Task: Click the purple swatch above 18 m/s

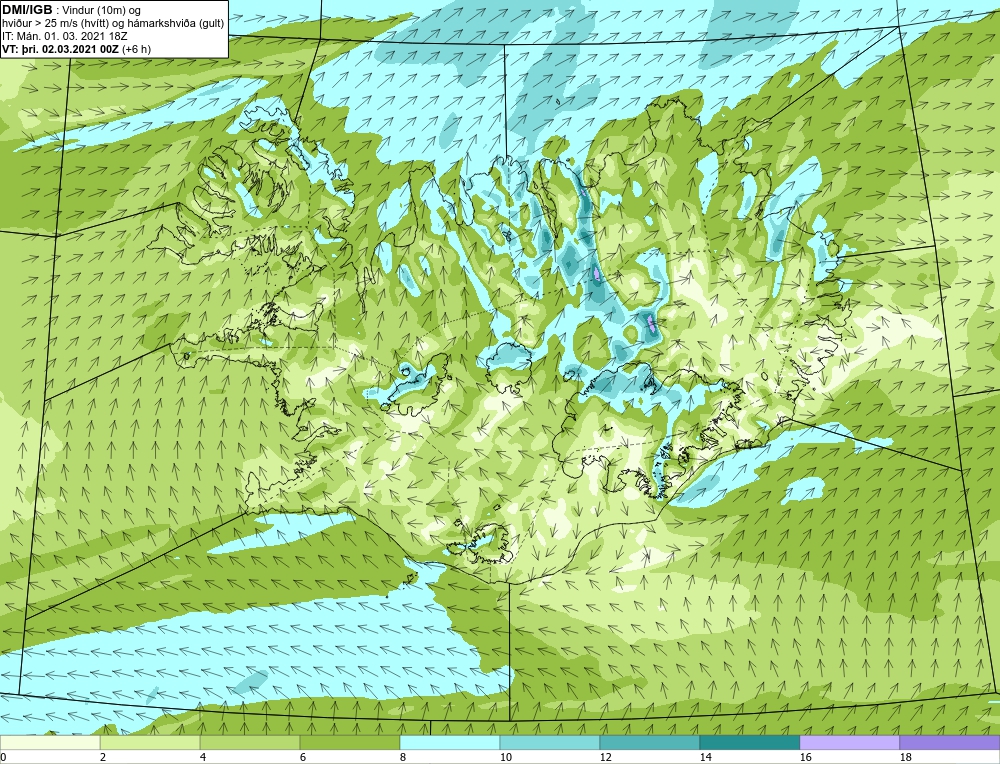Action: [950, 742]
